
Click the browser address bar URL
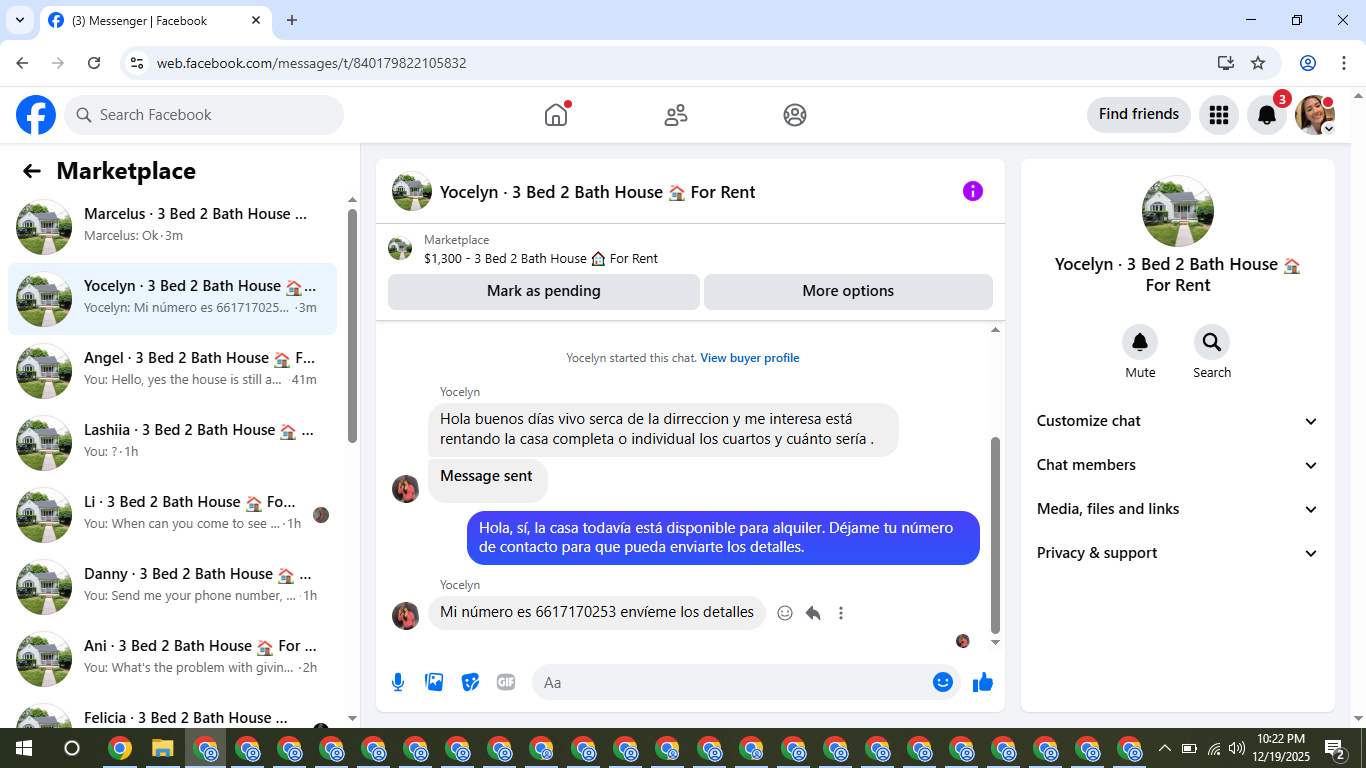(312, 63)
